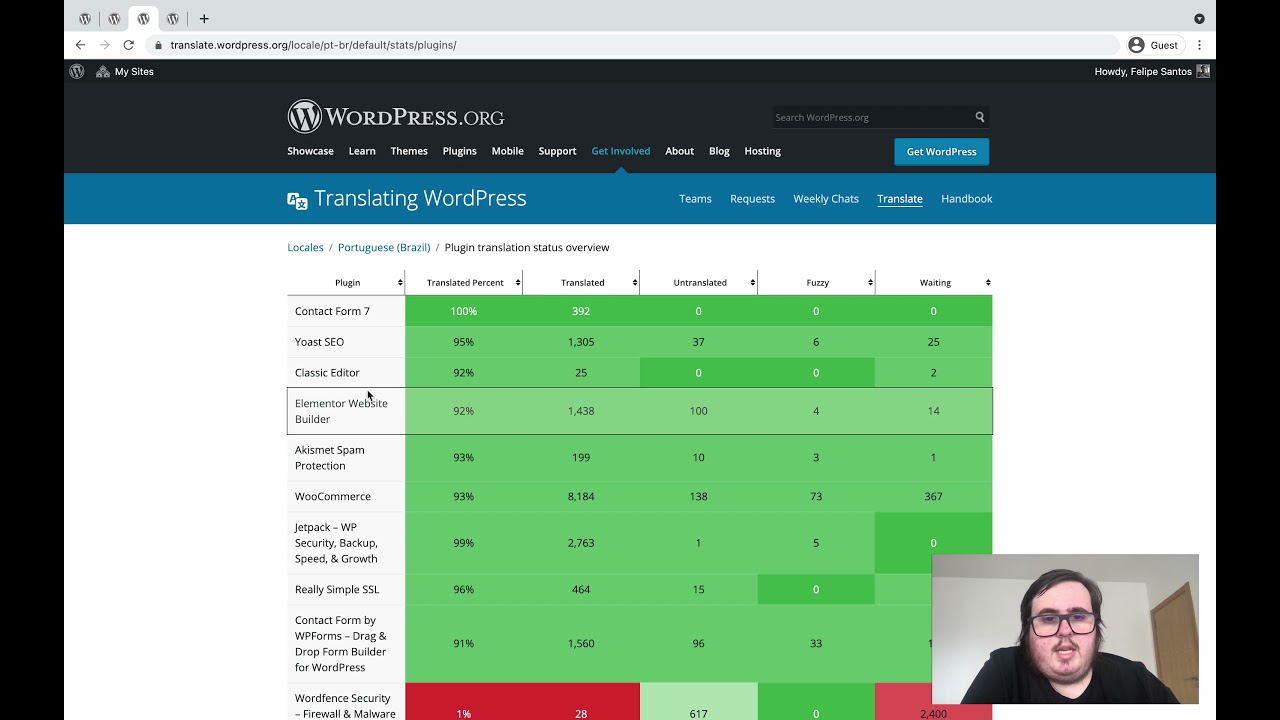Open the Blog menu item
1280x720 pixels.
click(x=719, y=151)
